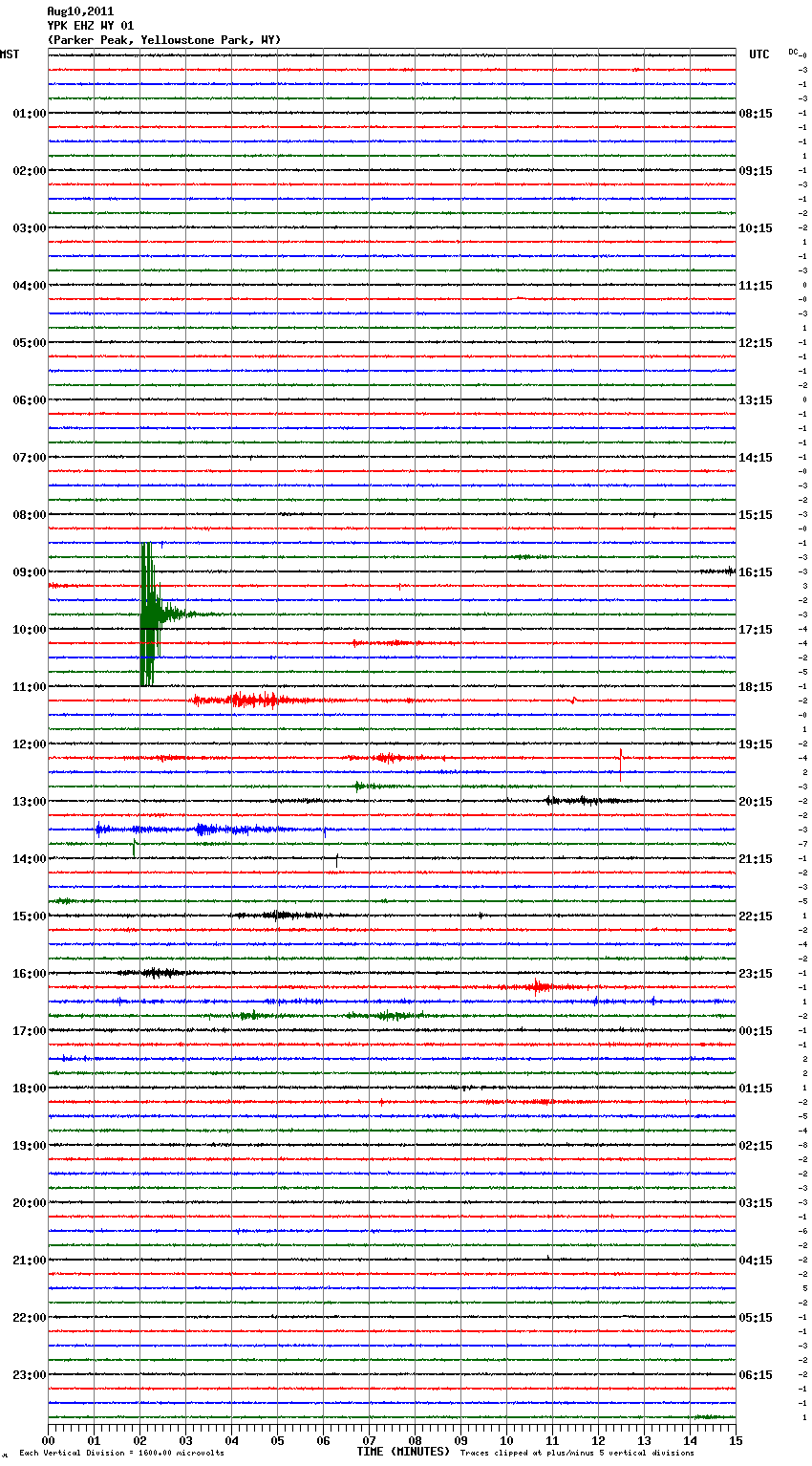Click the 06:15 UTC time label
Screen dimensions: 812x1466
tap(756, 1375)
